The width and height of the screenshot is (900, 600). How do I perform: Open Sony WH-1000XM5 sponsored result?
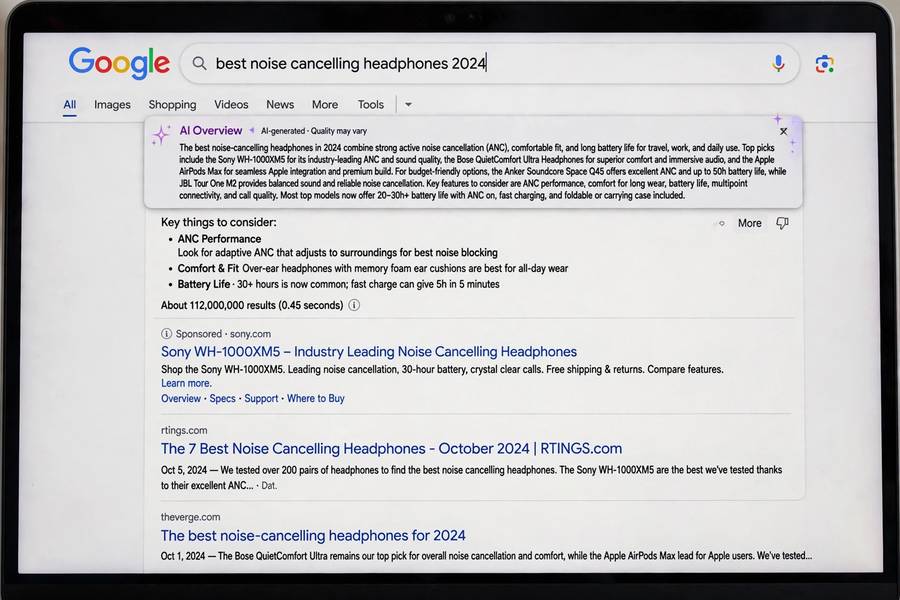point(369,351)
